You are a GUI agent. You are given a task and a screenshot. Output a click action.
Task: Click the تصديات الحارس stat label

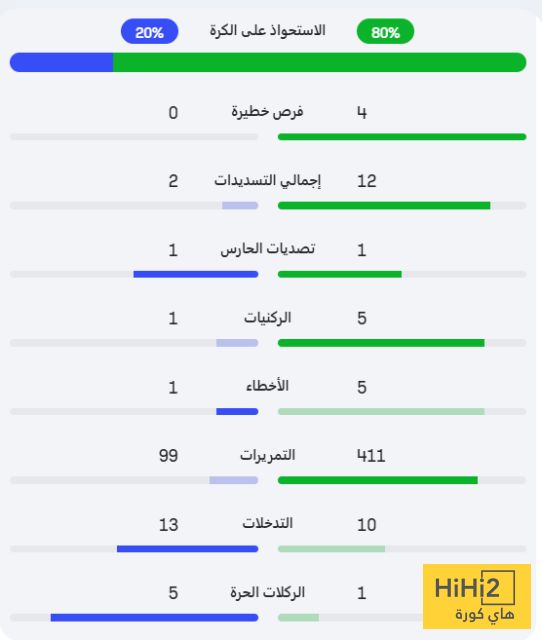[x=267, y=249]
